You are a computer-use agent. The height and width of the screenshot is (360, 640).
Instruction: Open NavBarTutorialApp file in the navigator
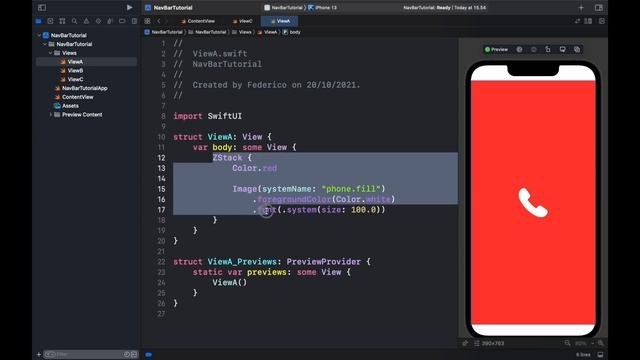81,88
